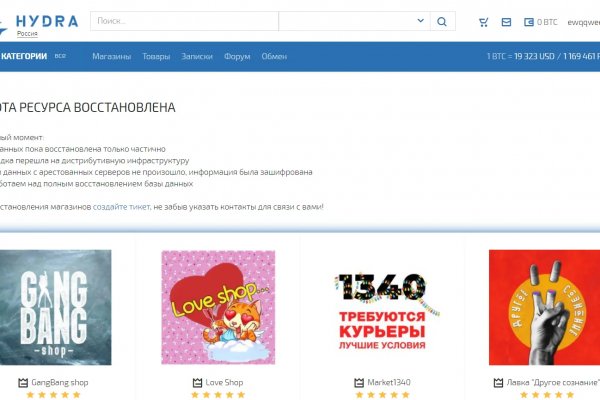
Task: Select the Товары navigation item
Action: [156, 57]
